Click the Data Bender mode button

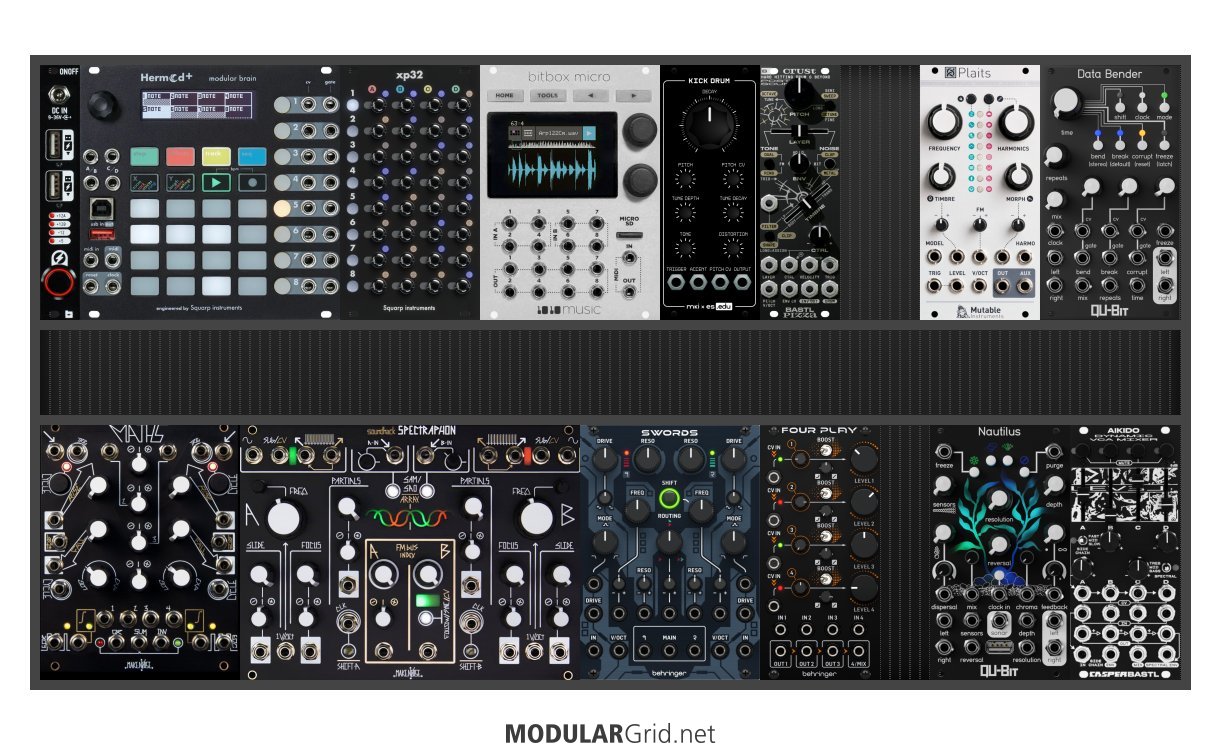point(1164,106)
